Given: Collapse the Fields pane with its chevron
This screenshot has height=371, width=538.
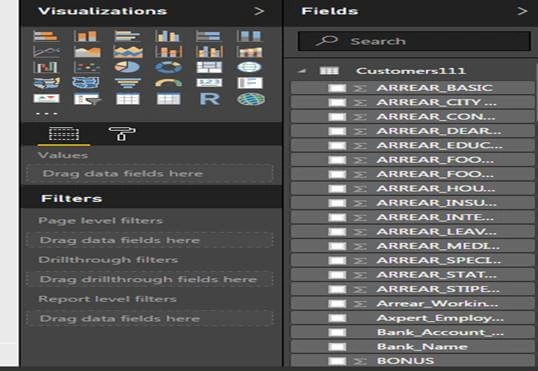Looking at the screenshot, I should coord(522,11).
